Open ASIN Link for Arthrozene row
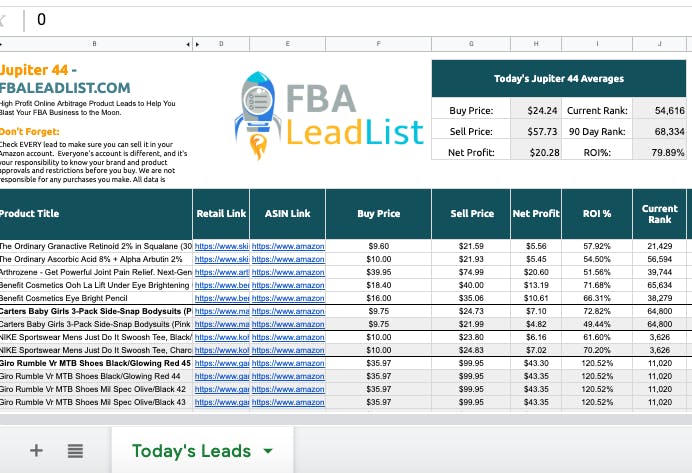The width and height of the screenshot is (692, 473). (288, 272)
